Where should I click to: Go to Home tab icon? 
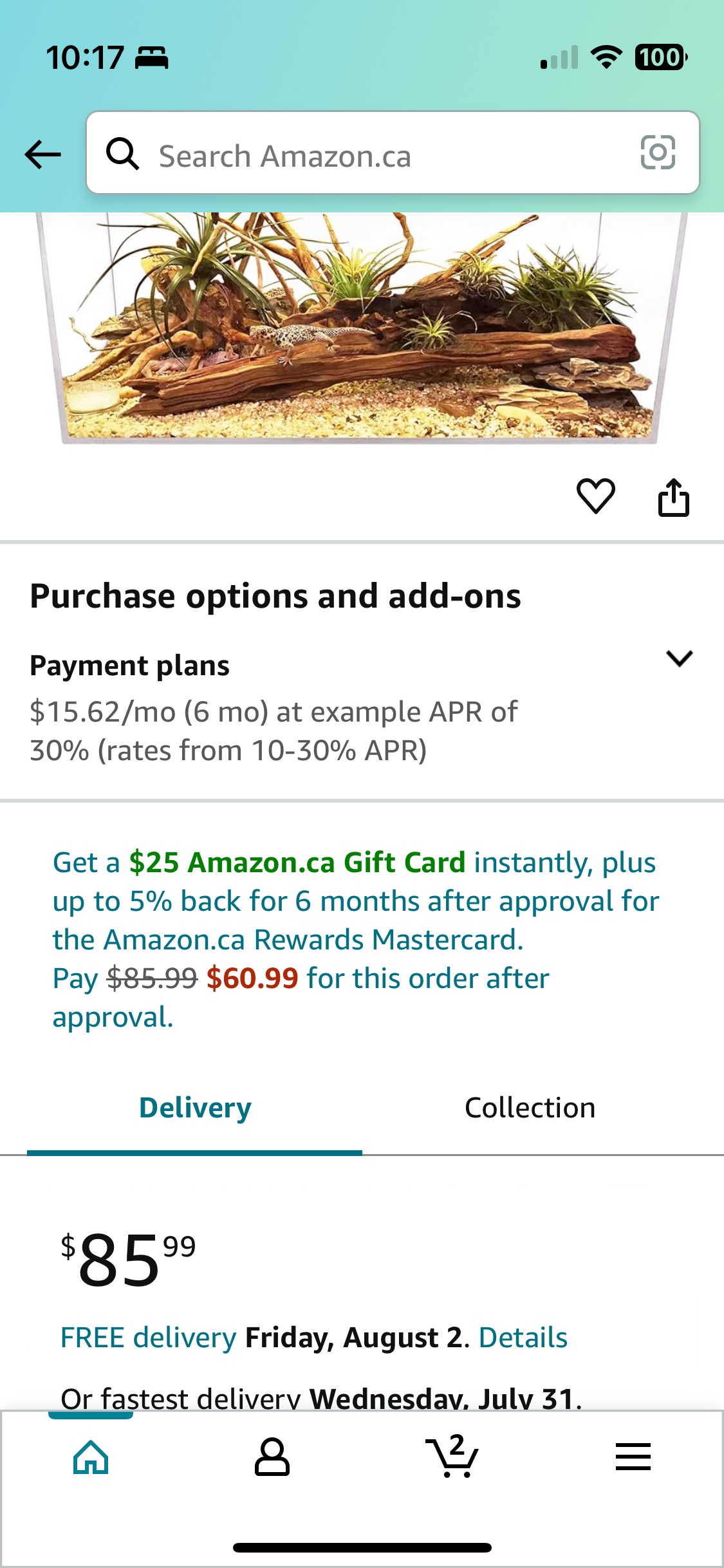pos(91,1457)
